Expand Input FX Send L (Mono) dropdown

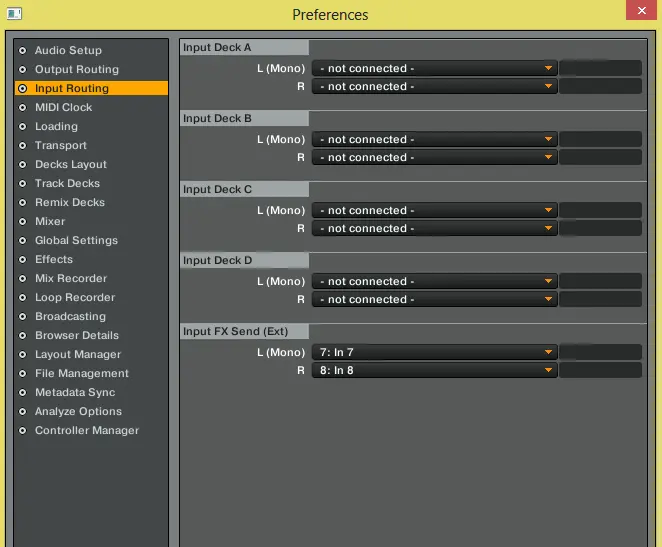click(434, 352)
